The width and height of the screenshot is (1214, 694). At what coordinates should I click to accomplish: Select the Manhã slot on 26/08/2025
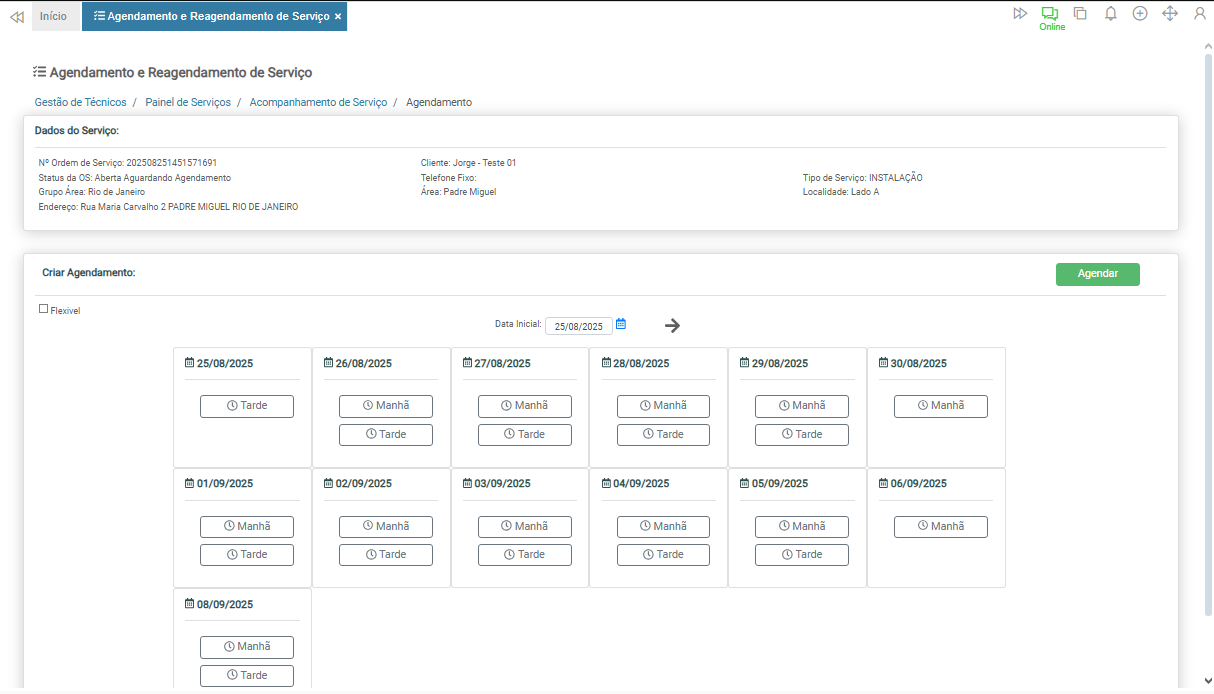coord(386,406)
